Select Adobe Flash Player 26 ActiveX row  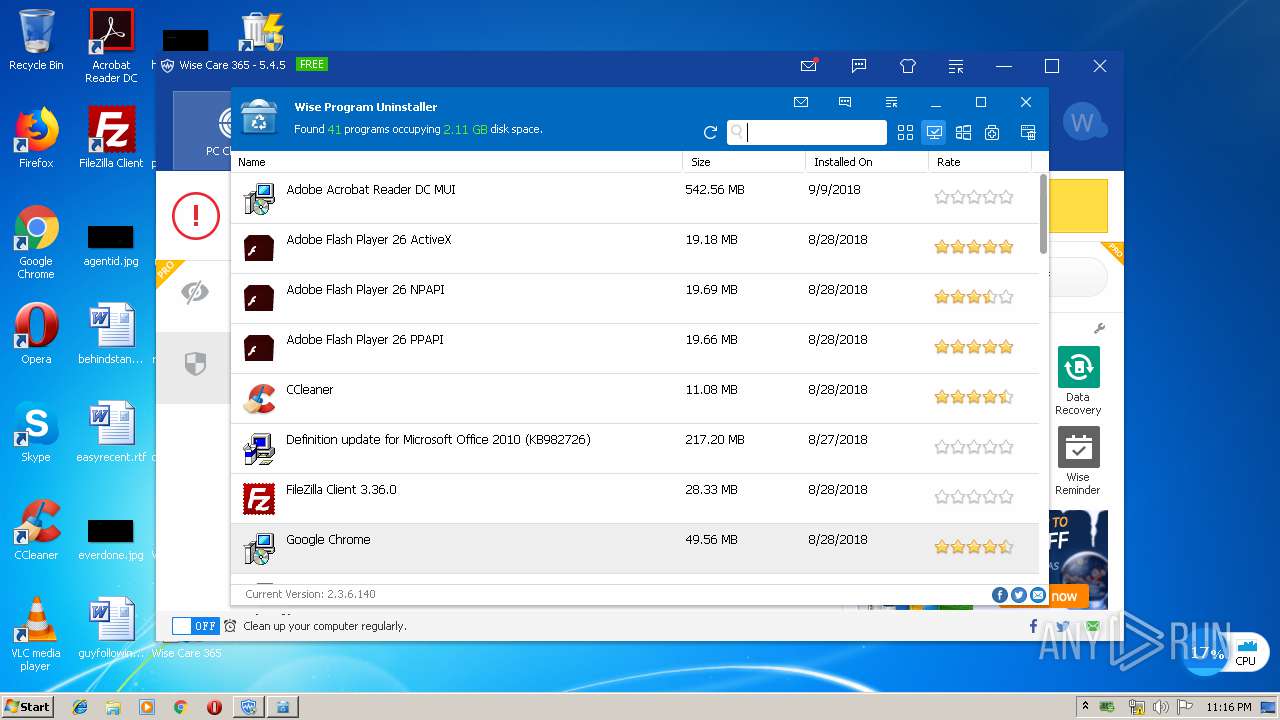click(x=635, y=248)
